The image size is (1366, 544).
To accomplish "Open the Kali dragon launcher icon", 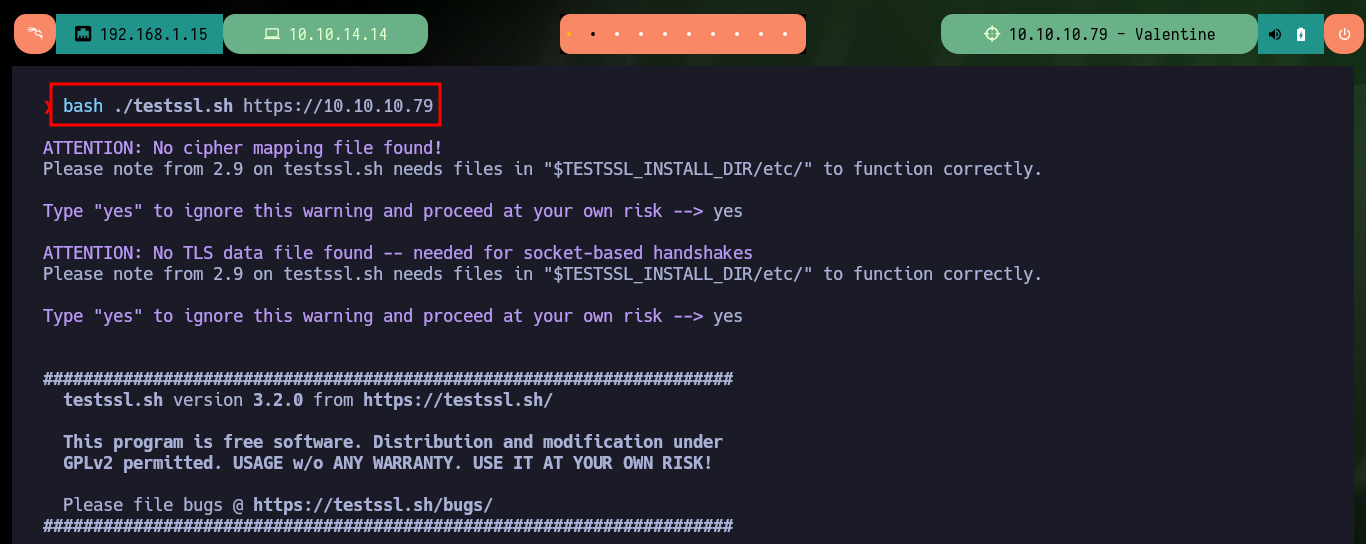I will 35,34.
